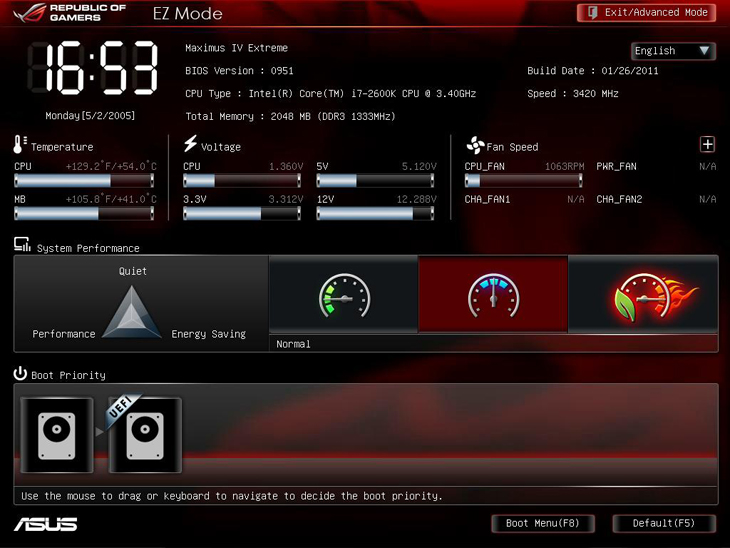The image size is (730, 548).
Task: Click the CPU temperature bar
Action: [84, 181]
